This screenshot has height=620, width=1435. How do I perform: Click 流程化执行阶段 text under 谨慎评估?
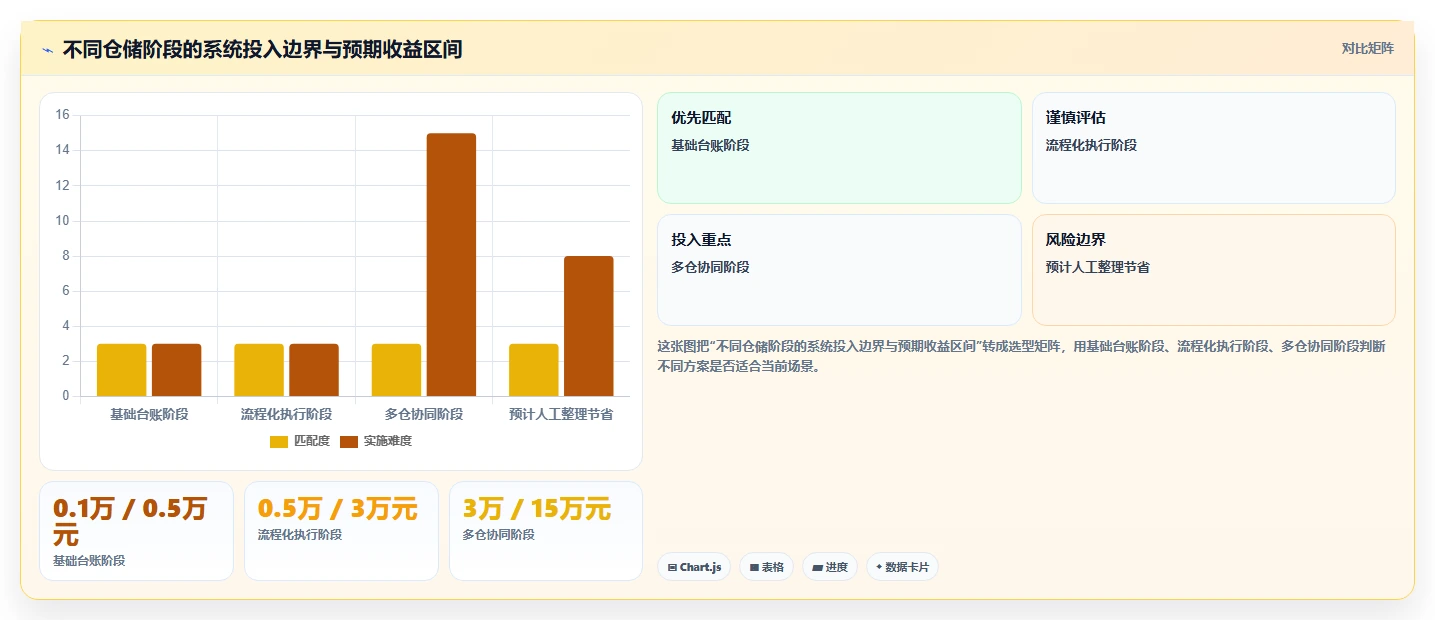pos(1091,145)
